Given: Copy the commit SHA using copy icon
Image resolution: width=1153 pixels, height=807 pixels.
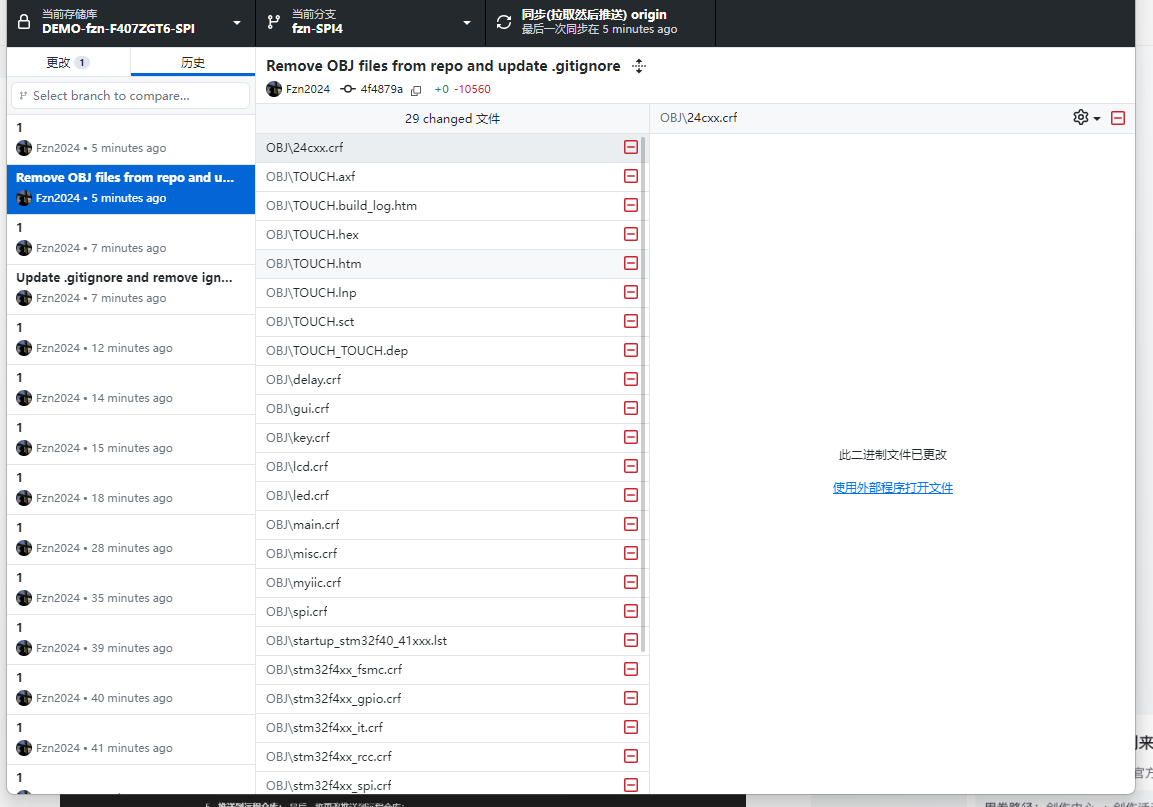Looking at the screenshot, I should [416, 89].
